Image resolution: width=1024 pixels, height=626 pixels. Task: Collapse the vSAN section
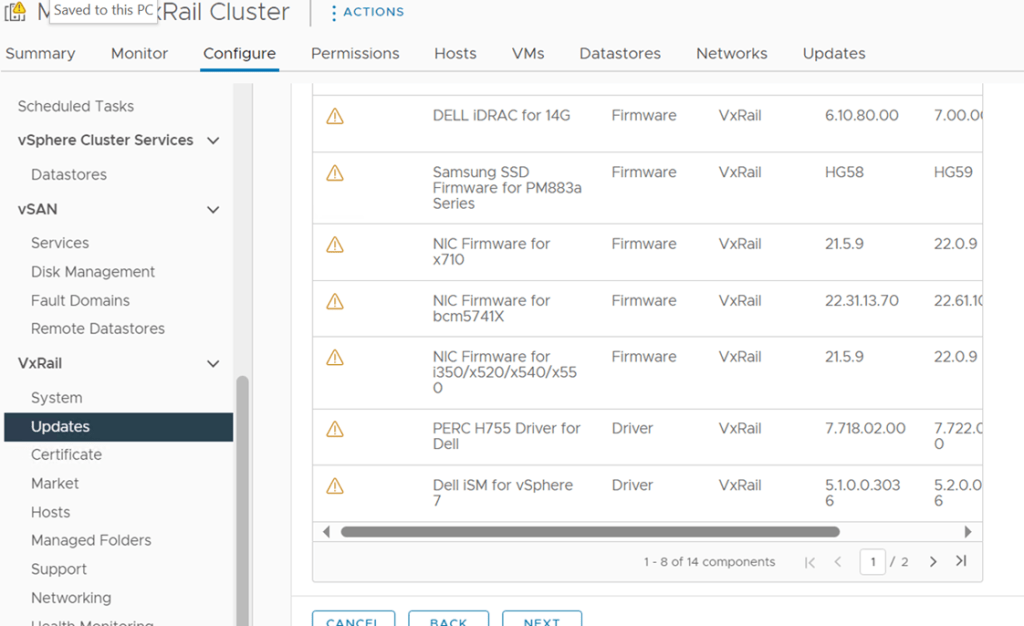click(213, 210)
